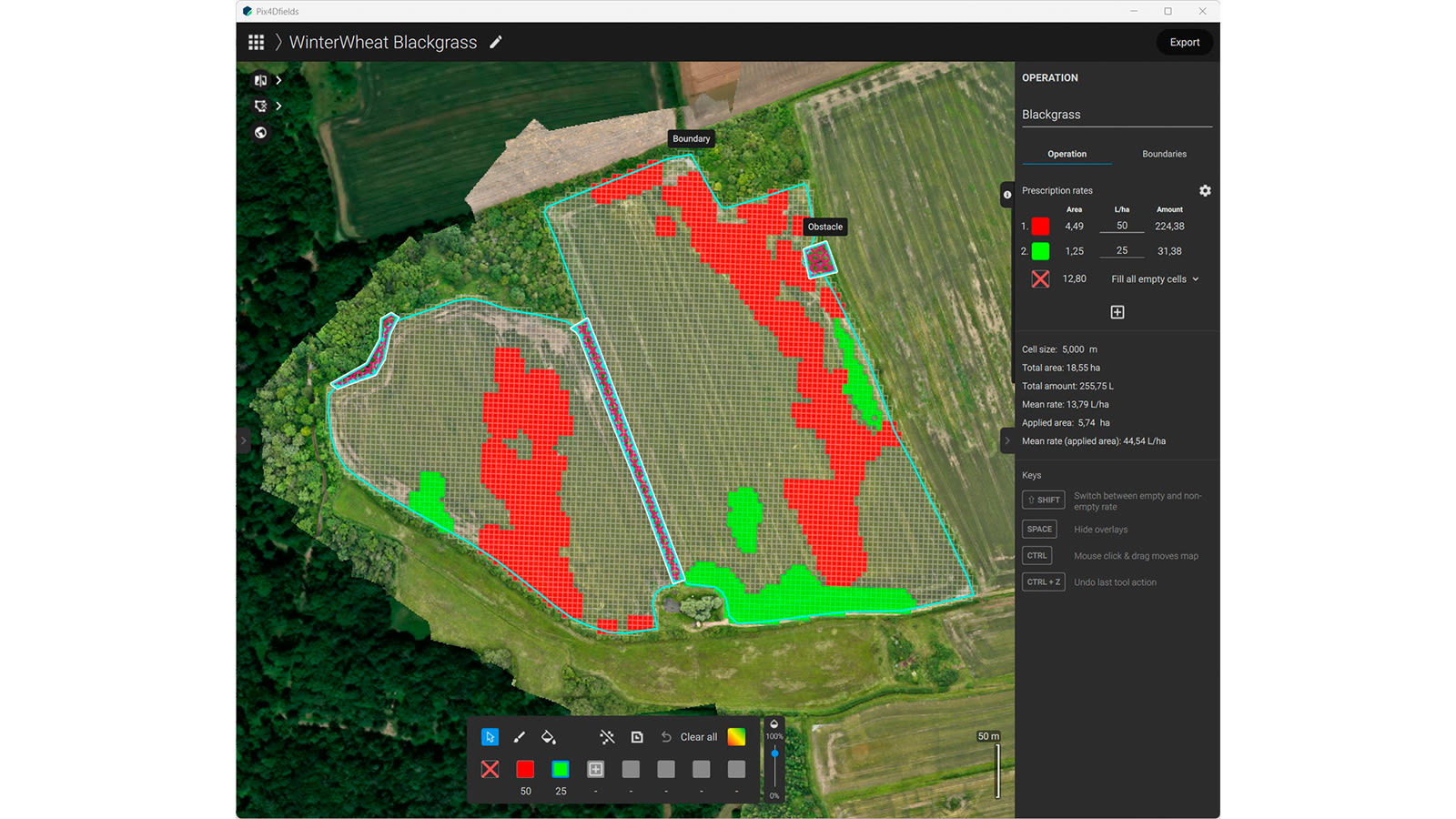Click the Clear all button
This screenshot has width=1456, height=819.
697,737
